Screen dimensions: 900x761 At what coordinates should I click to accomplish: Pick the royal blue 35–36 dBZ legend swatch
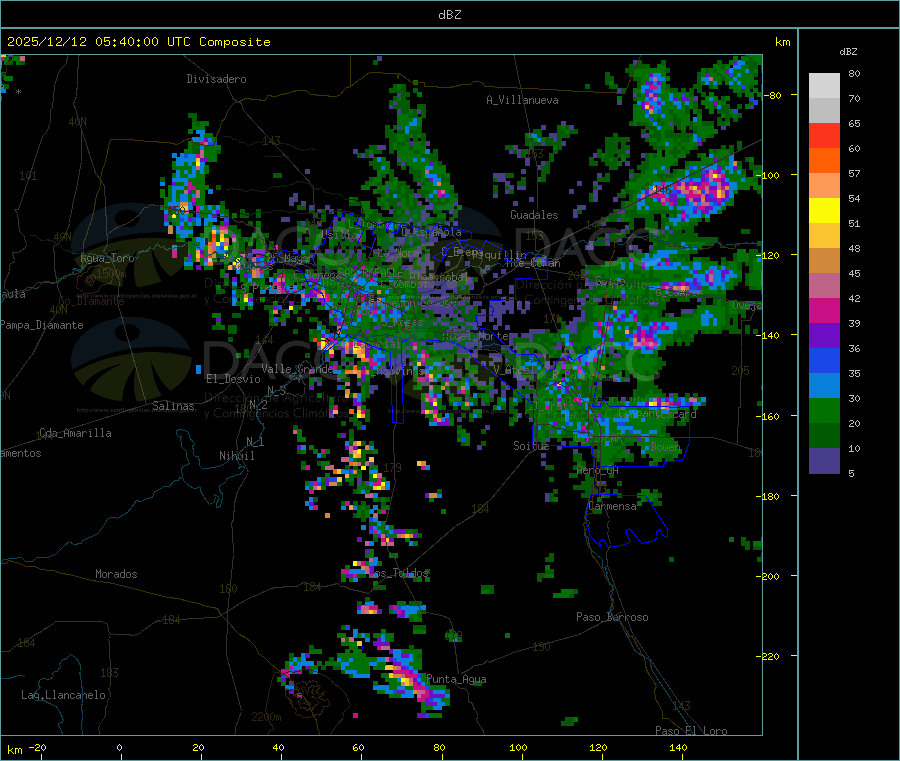(824, 360)
